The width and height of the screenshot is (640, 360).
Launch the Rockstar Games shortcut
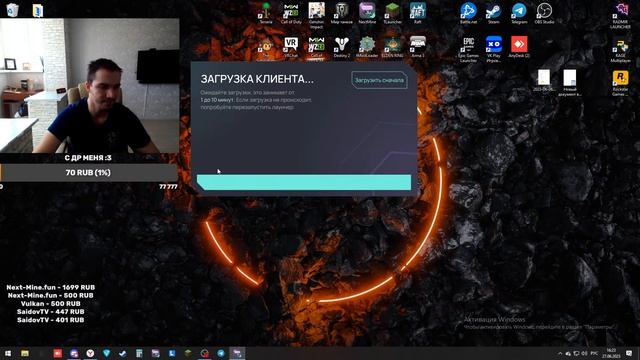[x=620, y=83]
